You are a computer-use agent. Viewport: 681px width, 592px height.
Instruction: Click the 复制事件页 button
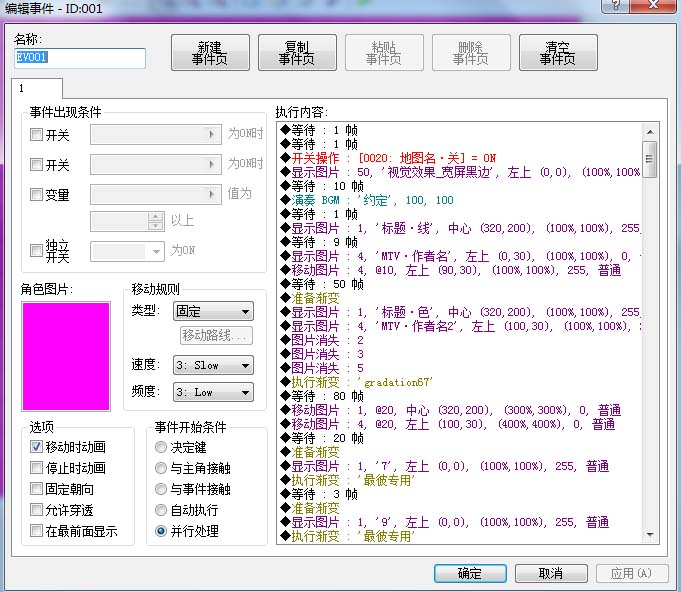[x=297, y=53]
